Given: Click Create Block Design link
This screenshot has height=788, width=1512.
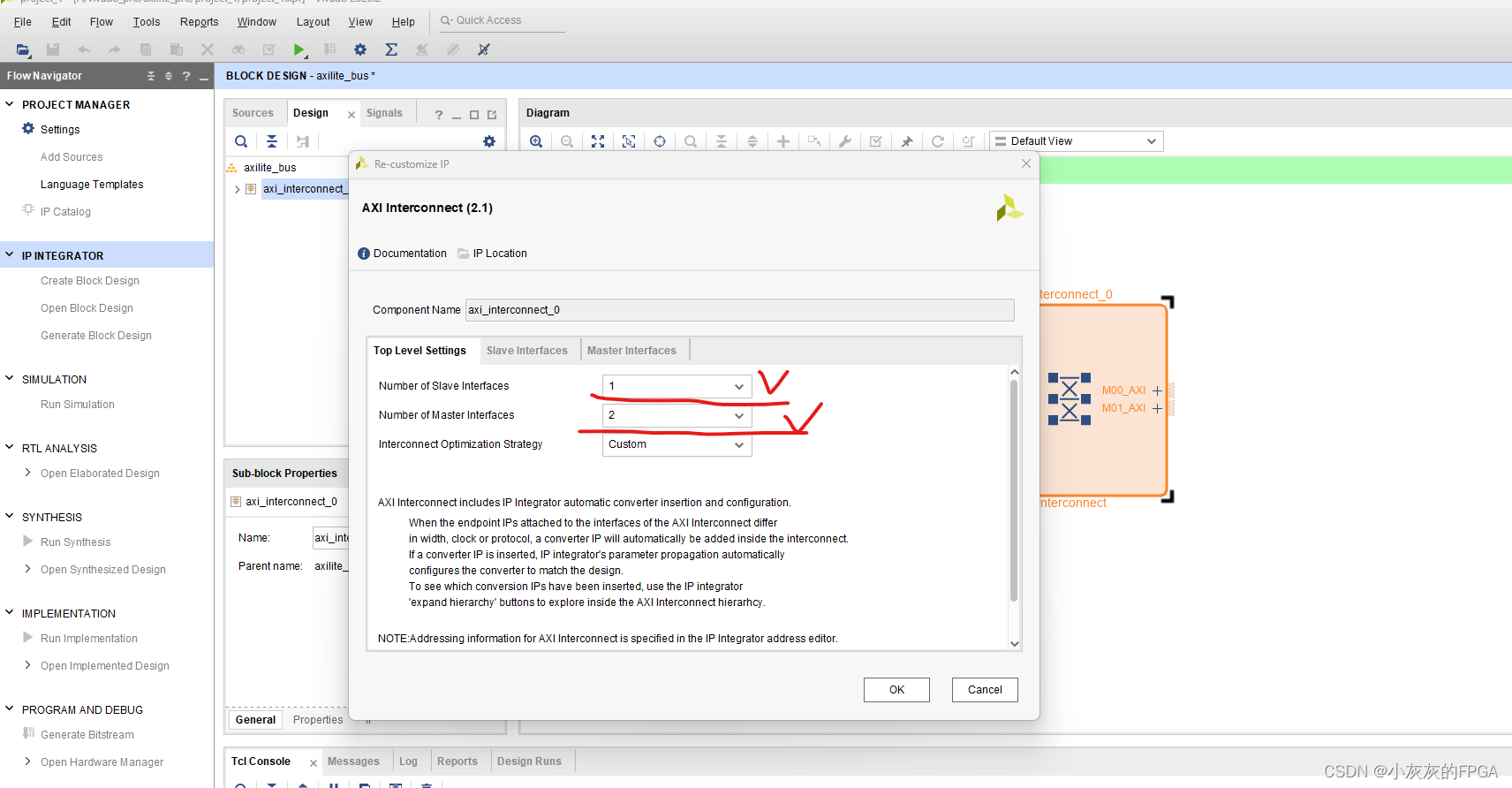Looking at the screenshot, I should (90, 281).
